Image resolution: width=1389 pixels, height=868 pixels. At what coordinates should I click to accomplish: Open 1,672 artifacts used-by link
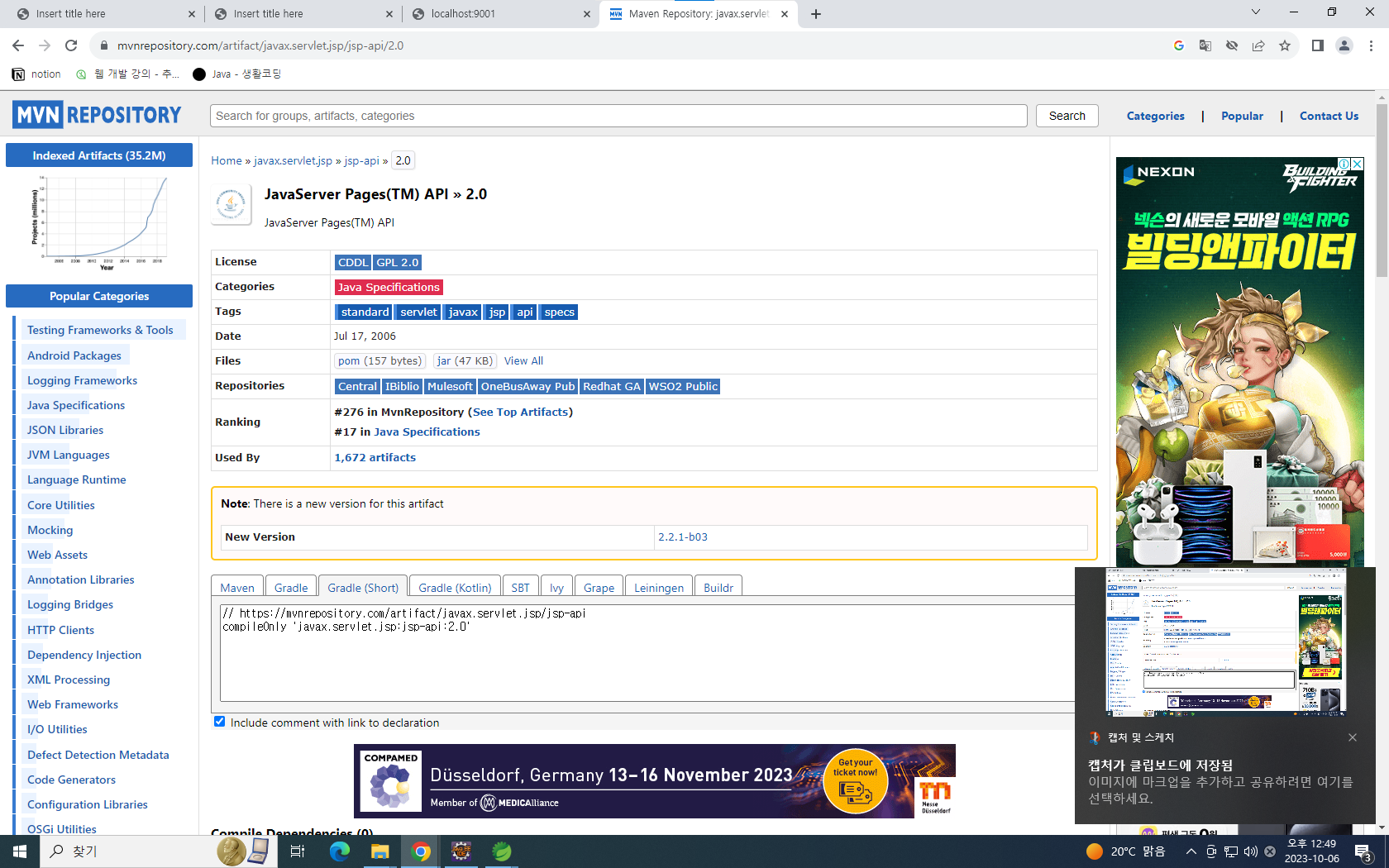coord(375,457)
